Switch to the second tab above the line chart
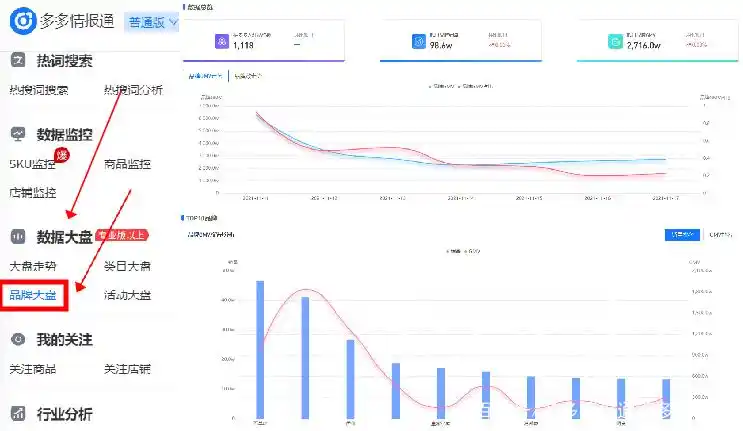This screenshot has width=743, height=431. click(x=248, y=76)
